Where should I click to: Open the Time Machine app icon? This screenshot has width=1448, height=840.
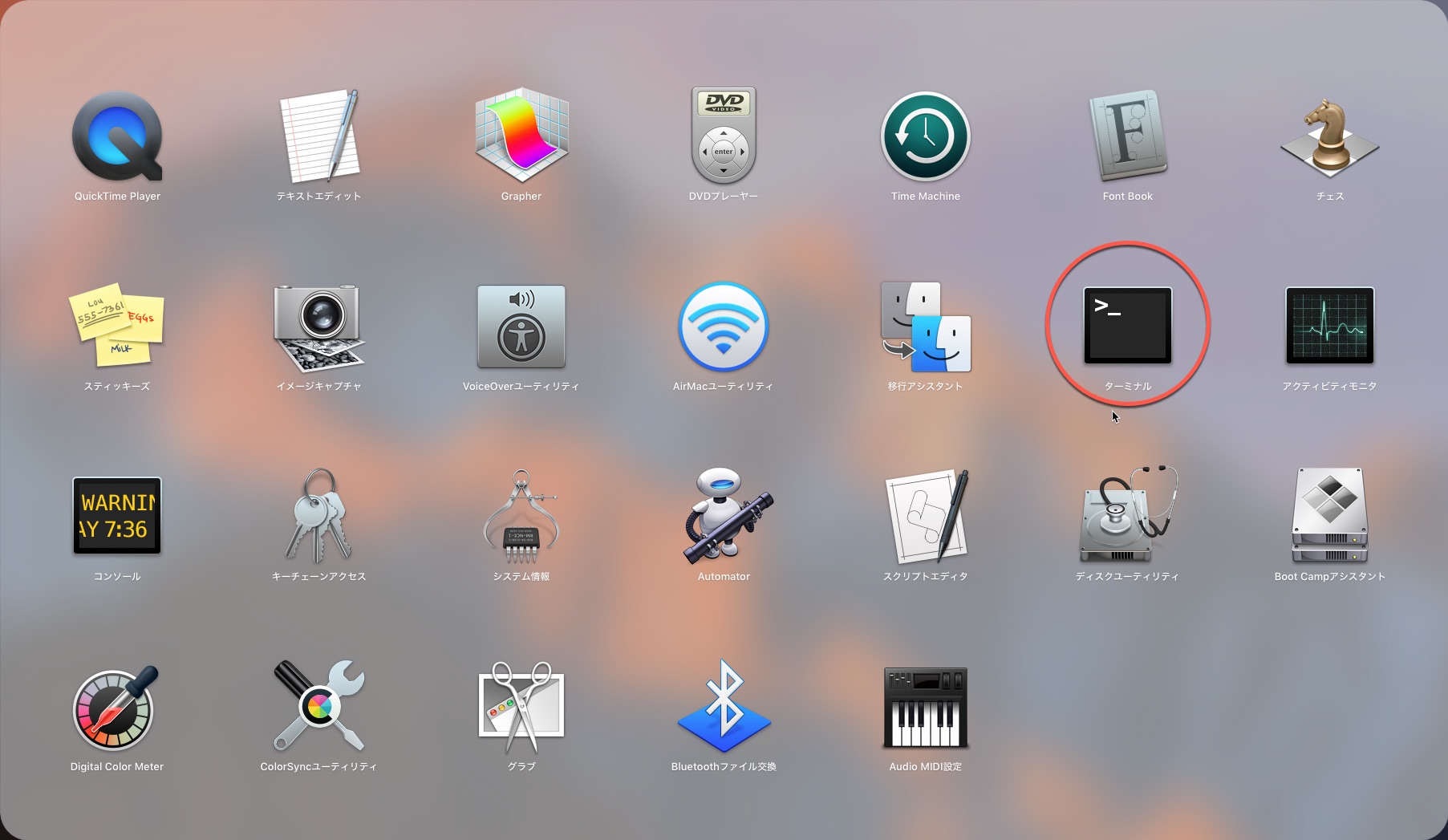tap(926, 136)
